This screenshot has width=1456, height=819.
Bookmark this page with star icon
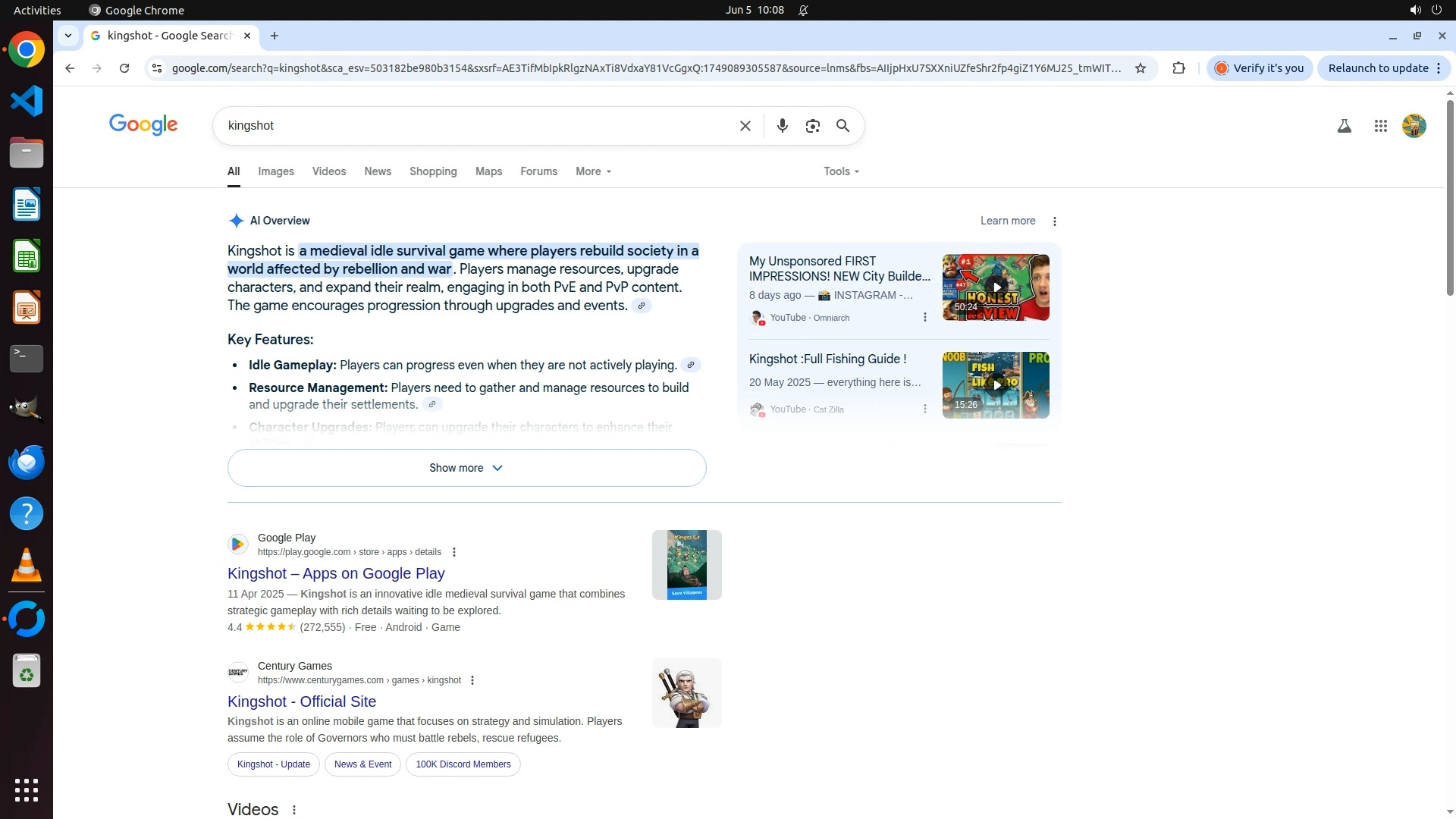point(1140,68)
